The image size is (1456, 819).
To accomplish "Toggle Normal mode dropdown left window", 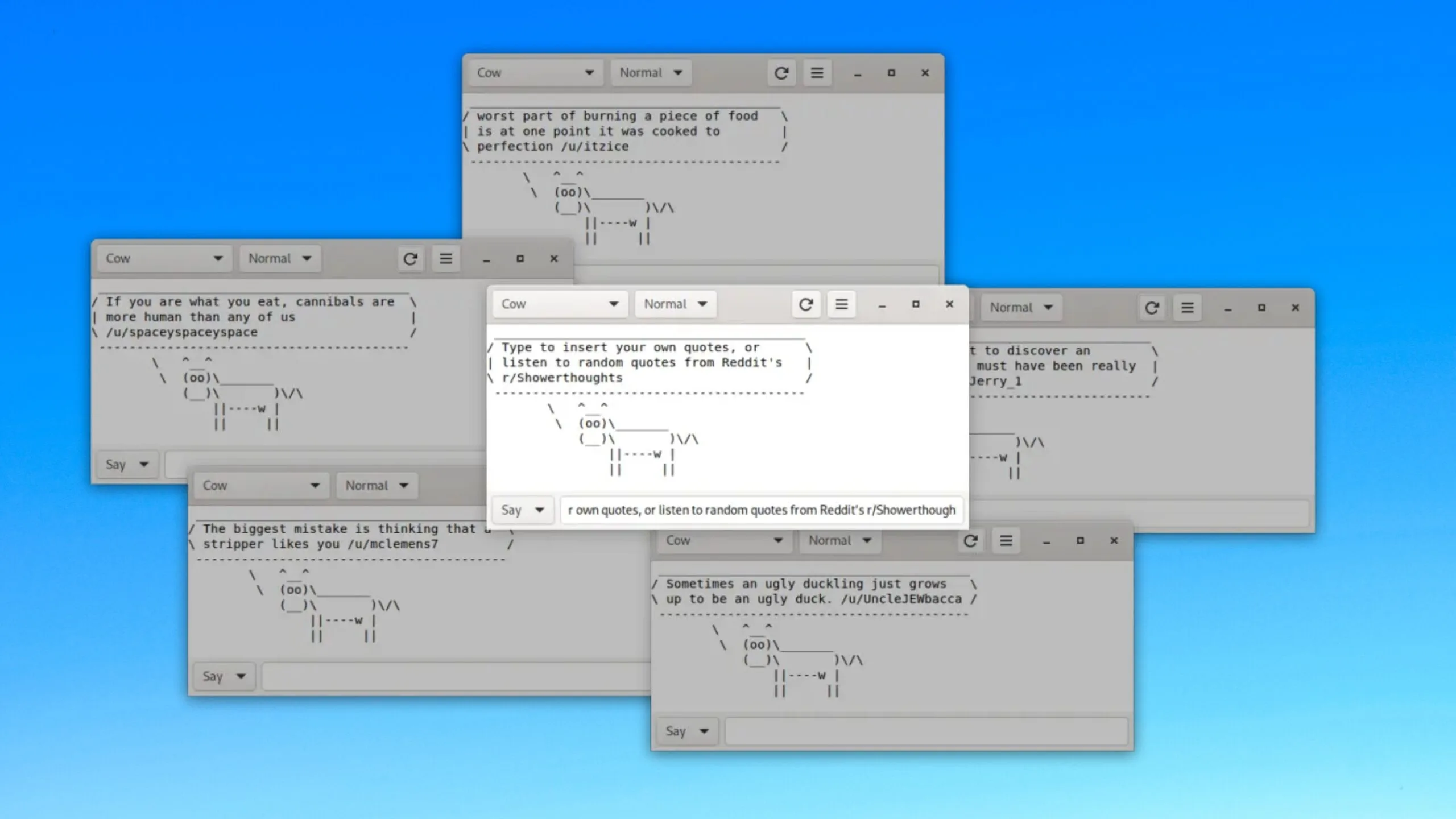I will 278,258.
